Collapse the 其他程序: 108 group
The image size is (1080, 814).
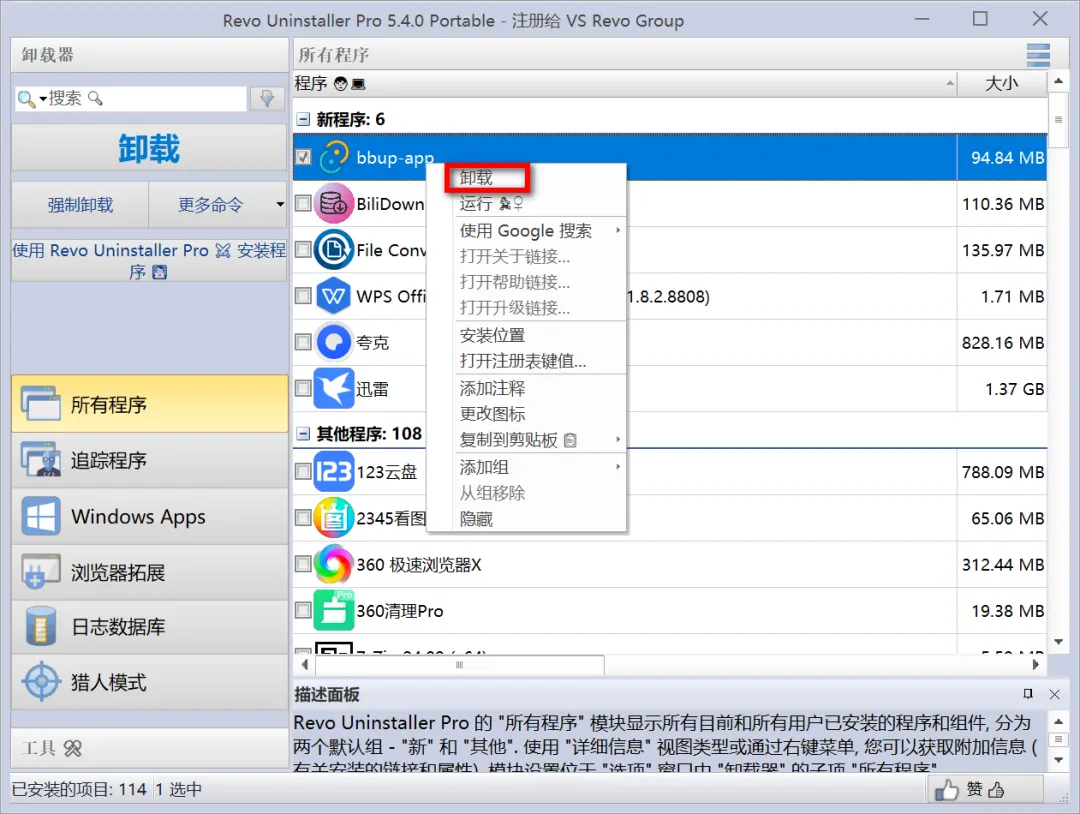(x=303, y=433)
